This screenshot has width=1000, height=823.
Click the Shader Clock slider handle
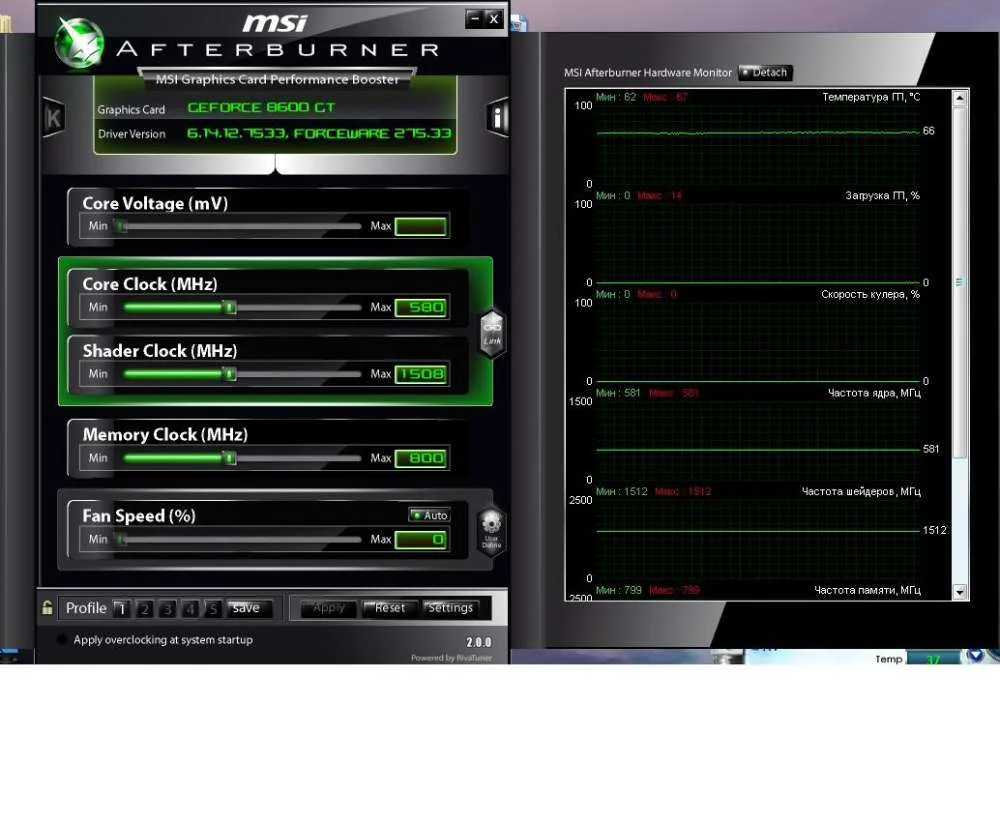(x=230, y=374)
